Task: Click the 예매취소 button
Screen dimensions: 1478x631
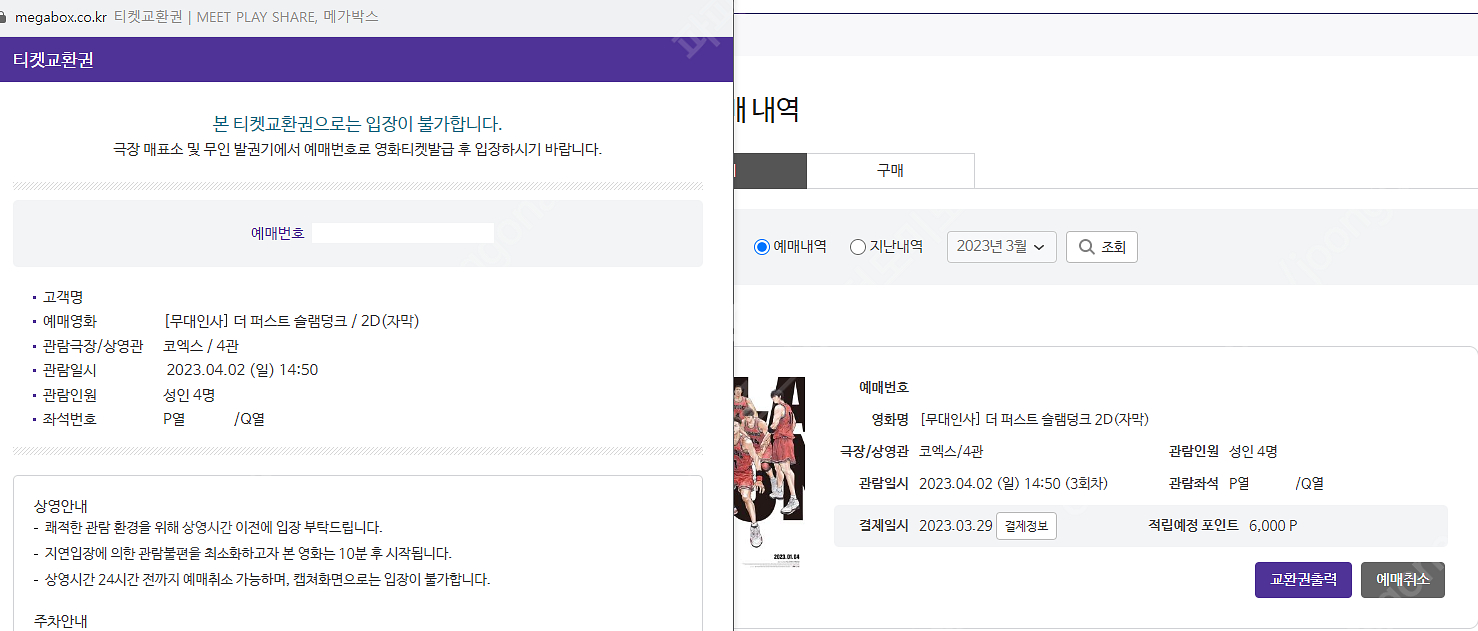Action: tap(1402, 580)
